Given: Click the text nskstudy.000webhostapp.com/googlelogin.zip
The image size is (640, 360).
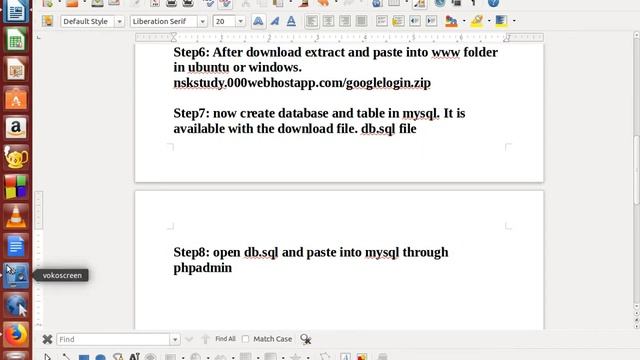Looking at the screenshot, I should point(302,83).
